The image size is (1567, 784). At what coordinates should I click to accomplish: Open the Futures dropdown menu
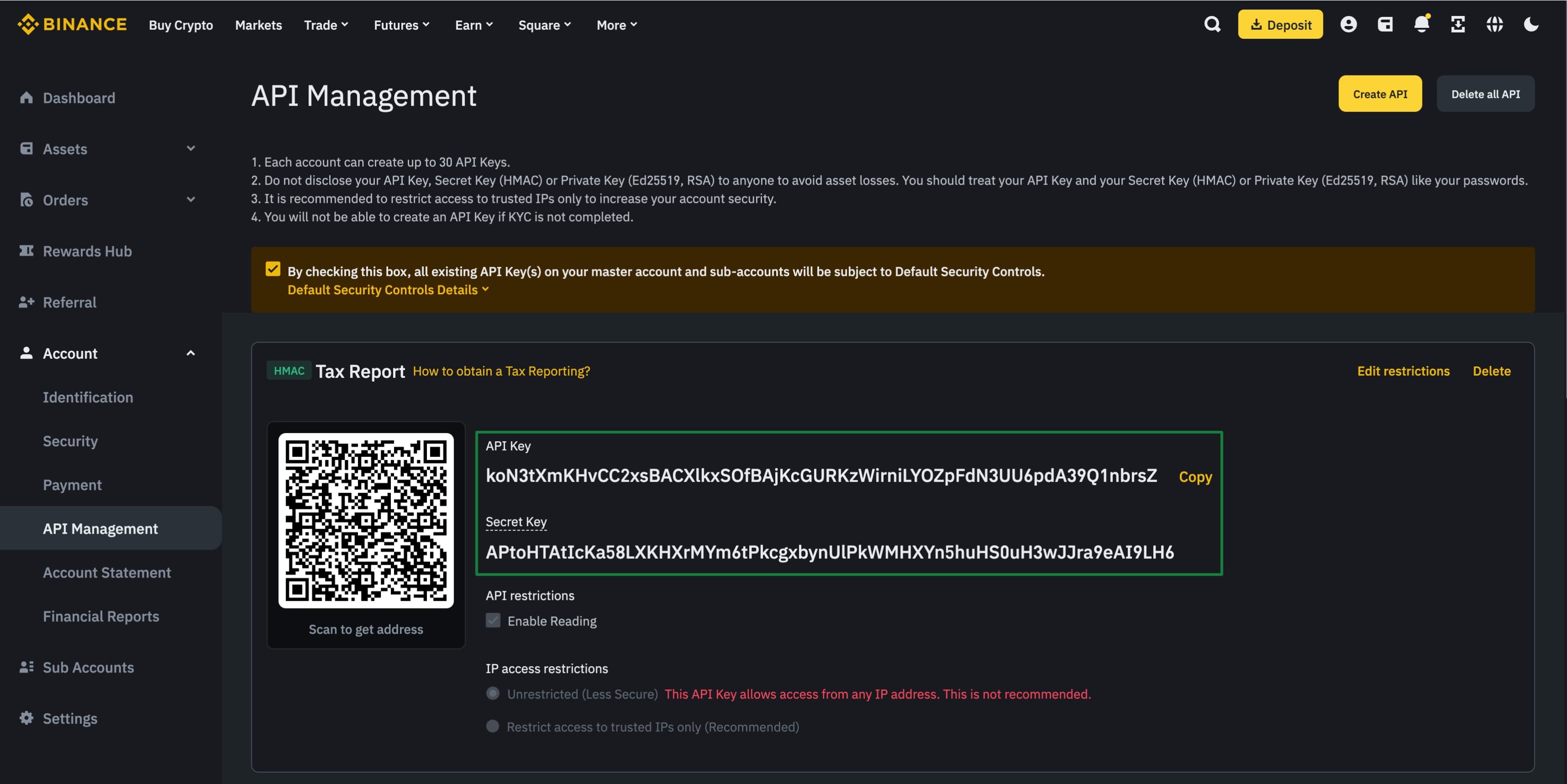point(401,25)
